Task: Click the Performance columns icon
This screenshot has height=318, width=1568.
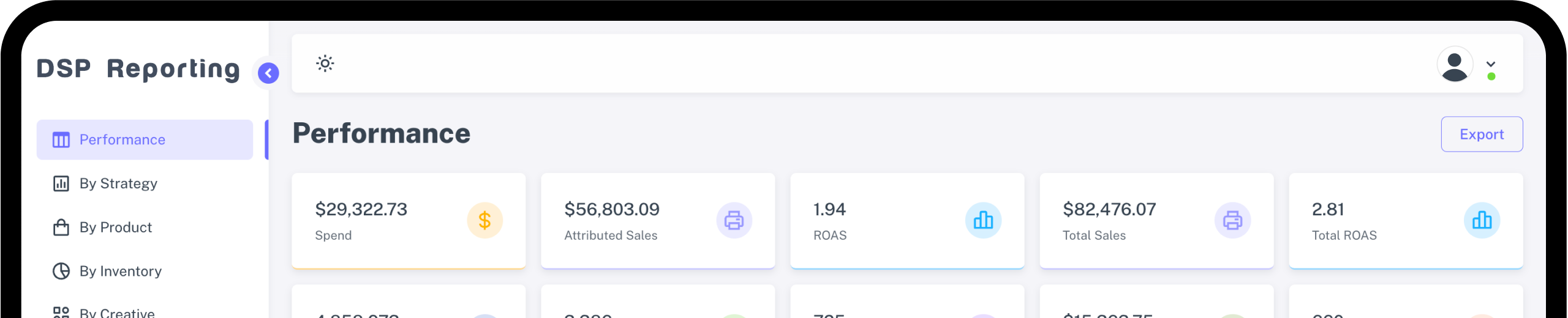Action: [x=61, y=140]
